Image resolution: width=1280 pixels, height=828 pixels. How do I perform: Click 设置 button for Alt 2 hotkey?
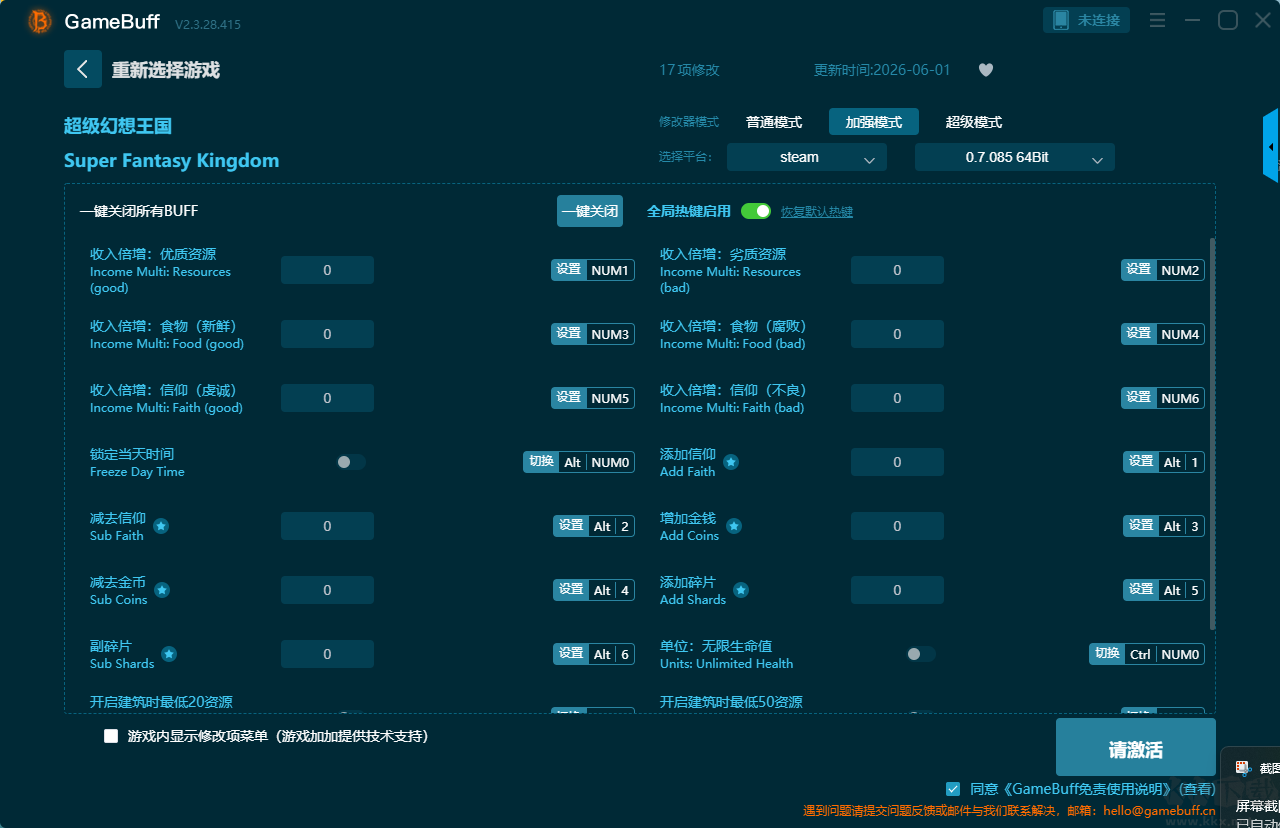tap(571, 526)
